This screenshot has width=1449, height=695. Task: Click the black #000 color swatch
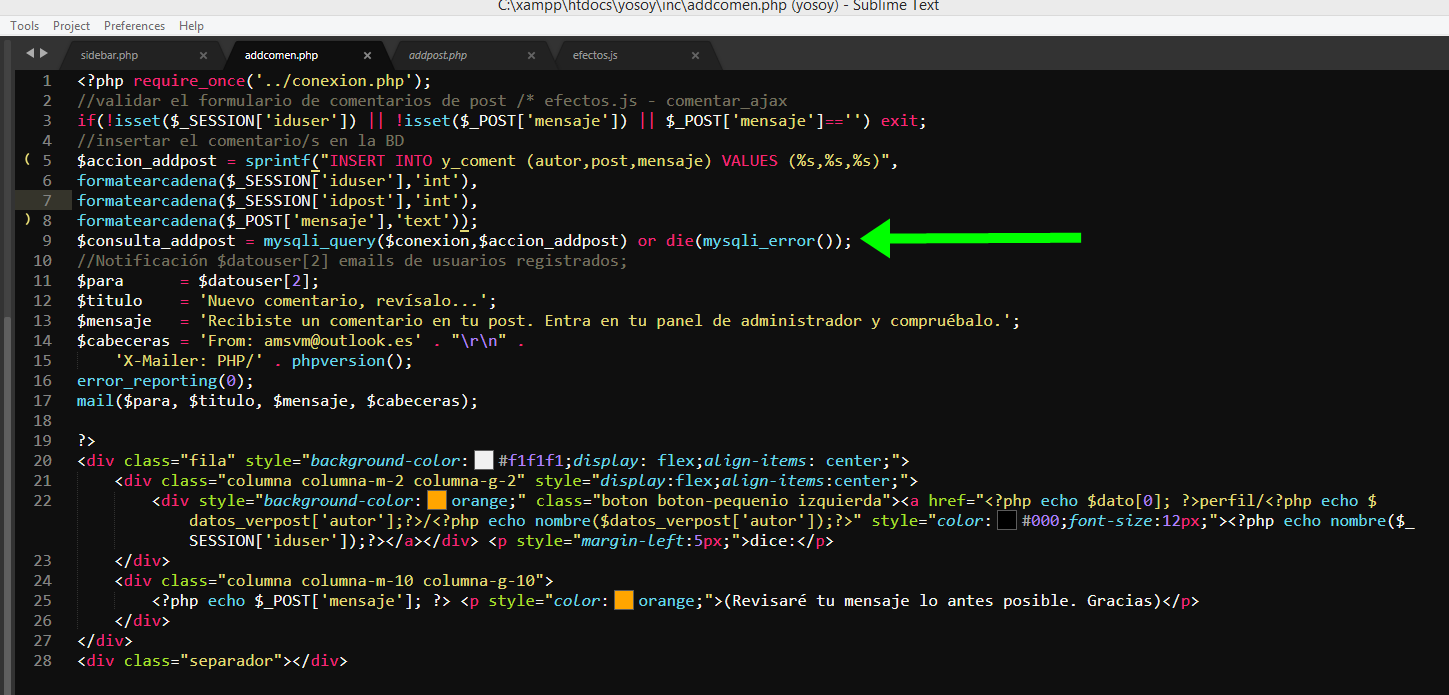coord(1007,521)
